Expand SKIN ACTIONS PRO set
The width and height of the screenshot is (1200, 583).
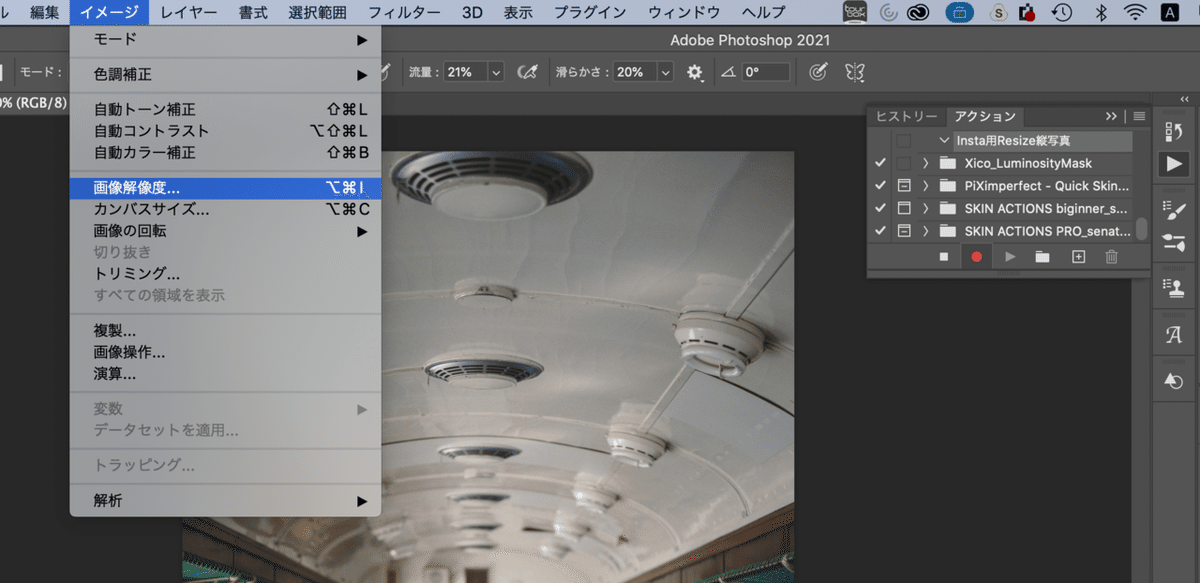pos(926,231)
